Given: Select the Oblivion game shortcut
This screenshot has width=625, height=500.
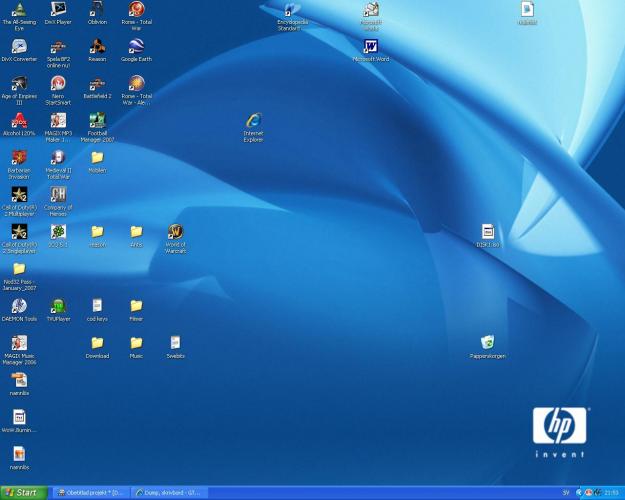Looking at the screenshot, I should pos(97,10).
